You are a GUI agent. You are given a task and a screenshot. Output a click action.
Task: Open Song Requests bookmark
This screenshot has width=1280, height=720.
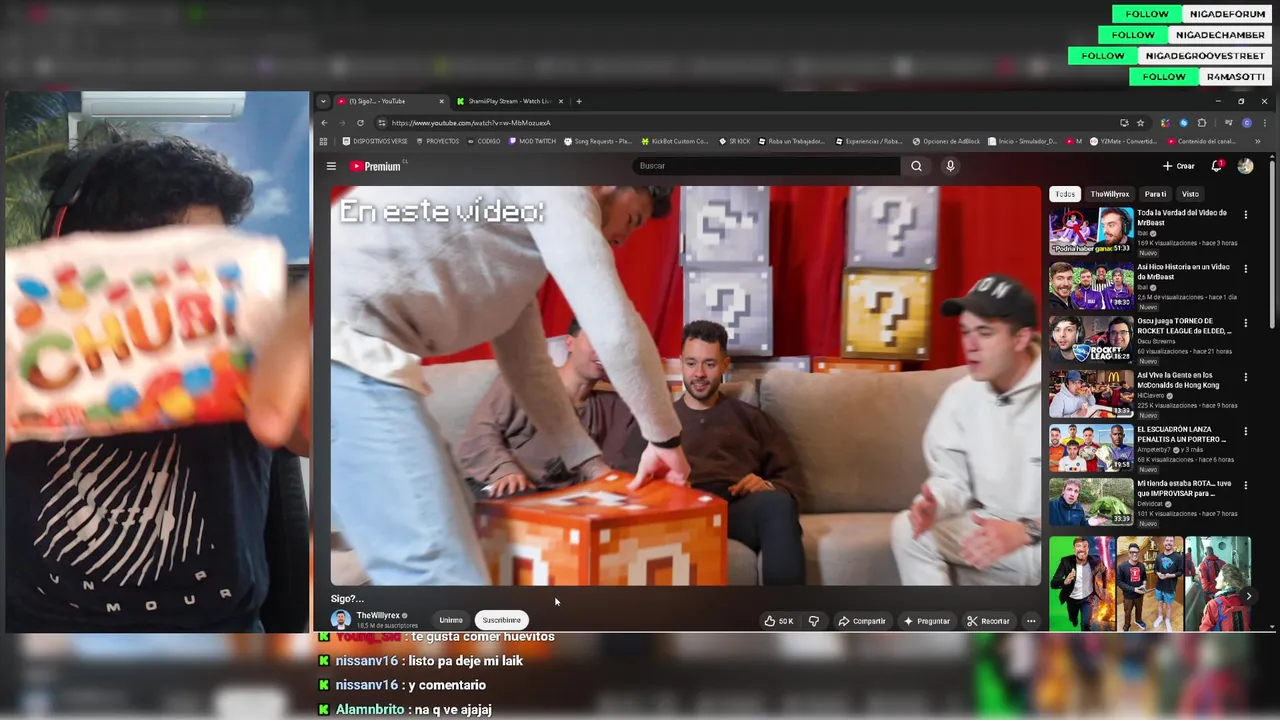pos(598,142)
